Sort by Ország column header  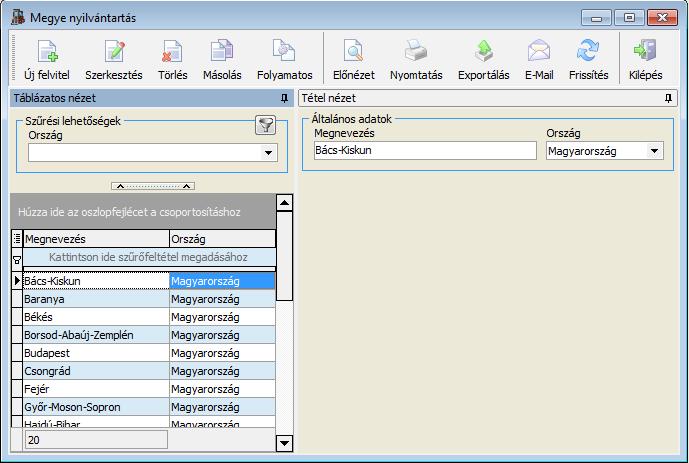coord(222,239)
